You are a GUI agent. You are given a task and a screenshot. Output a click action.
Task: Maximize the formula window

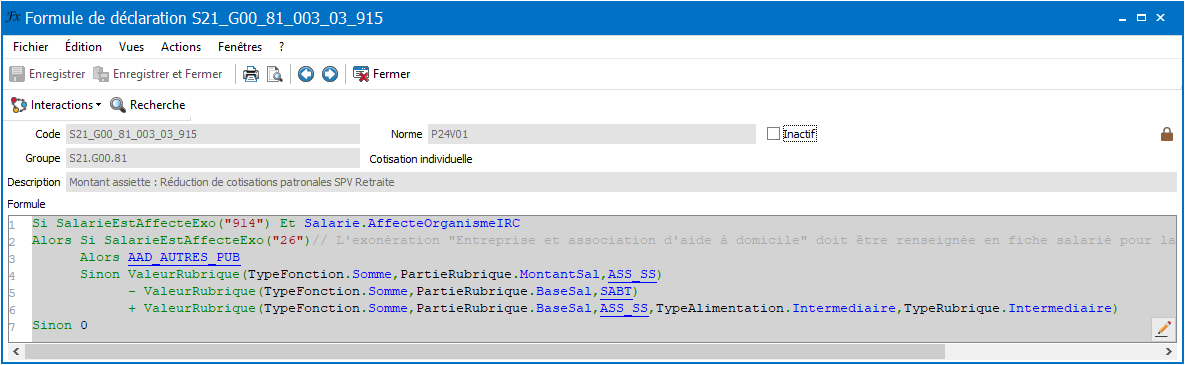point(1141,17)
